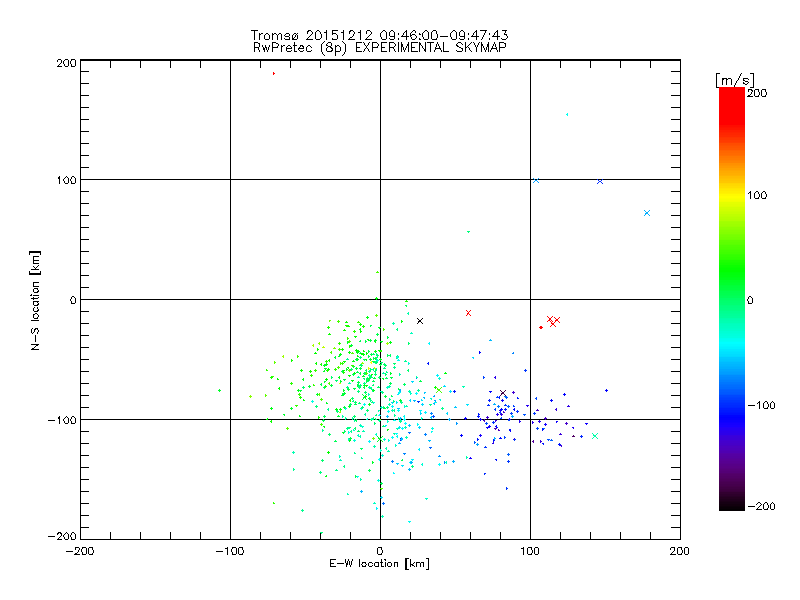Select the teal X marker near 145 km east, below the -100 line
The width and height of the screenshot is (800, 600).
coord(595,436)
